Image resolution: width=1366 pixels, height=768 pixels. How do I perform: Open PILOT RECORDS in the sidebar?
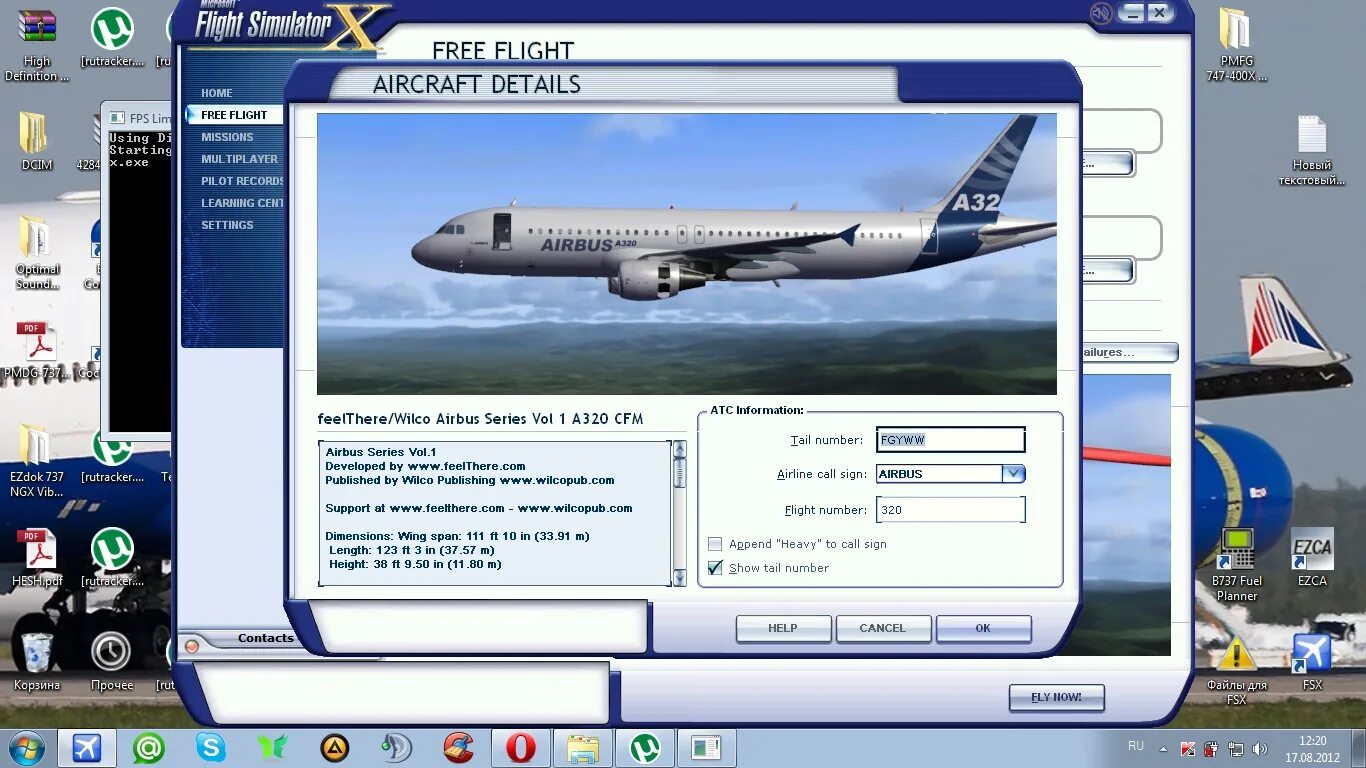(x=242, y=181)
